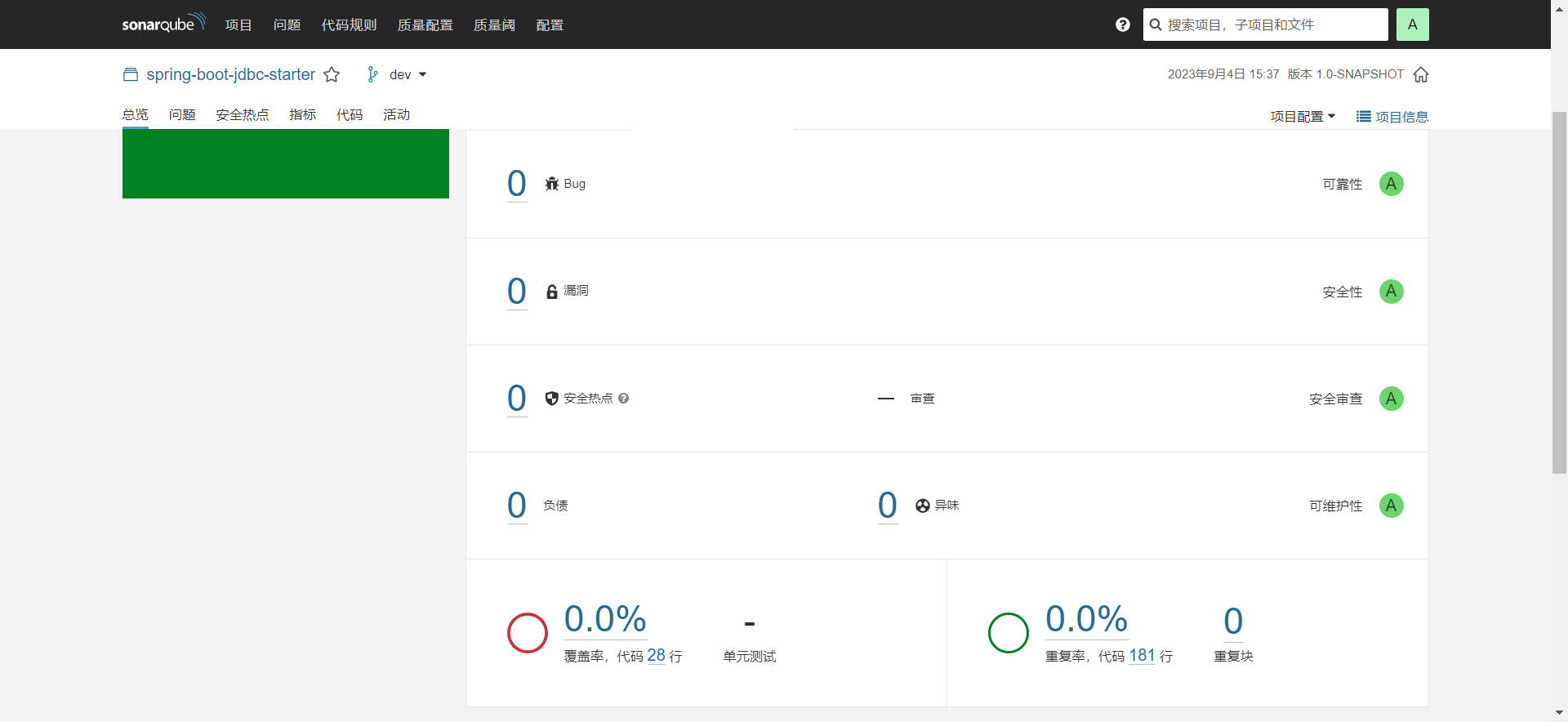The image size is (1568, 722).
Task: Click the 重复块 count 0
Action: tap(1233, 622)
